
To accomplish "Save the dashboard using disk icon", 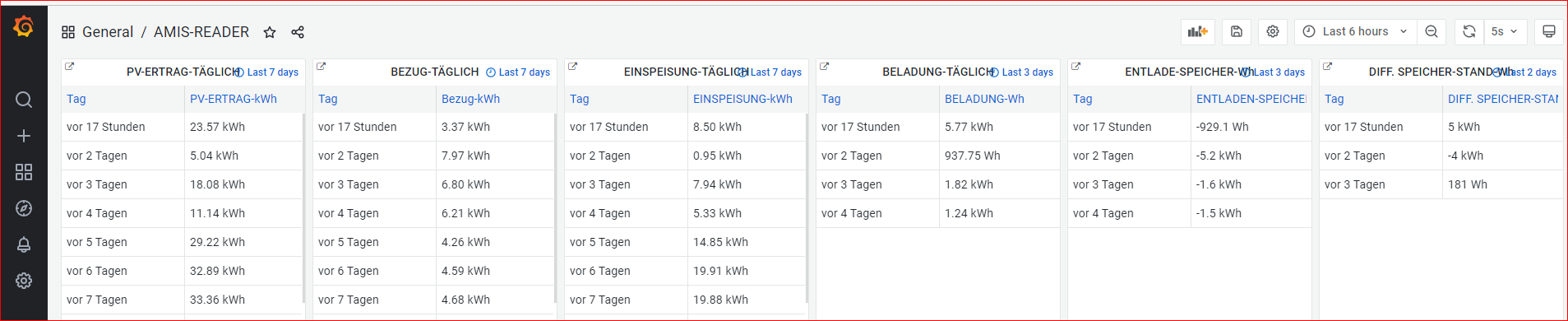I will point(1237,31).
